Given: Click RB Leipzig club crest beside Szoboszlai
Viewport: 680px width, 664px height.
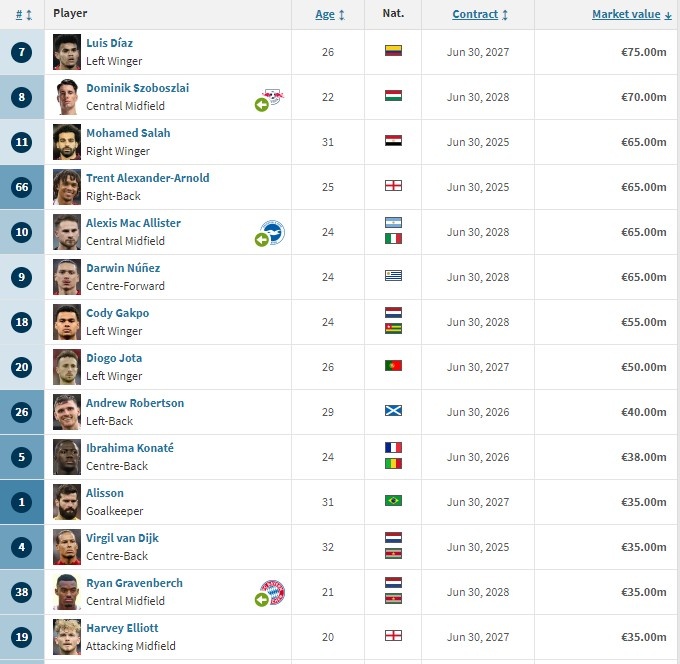Looking at the screenshot, I should click(x=273, y=96).
